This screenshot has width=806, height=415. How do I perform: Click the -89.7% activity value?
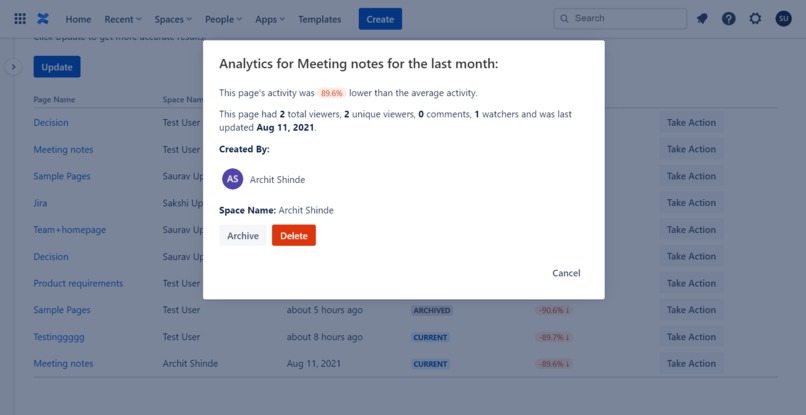click(554, 337)
